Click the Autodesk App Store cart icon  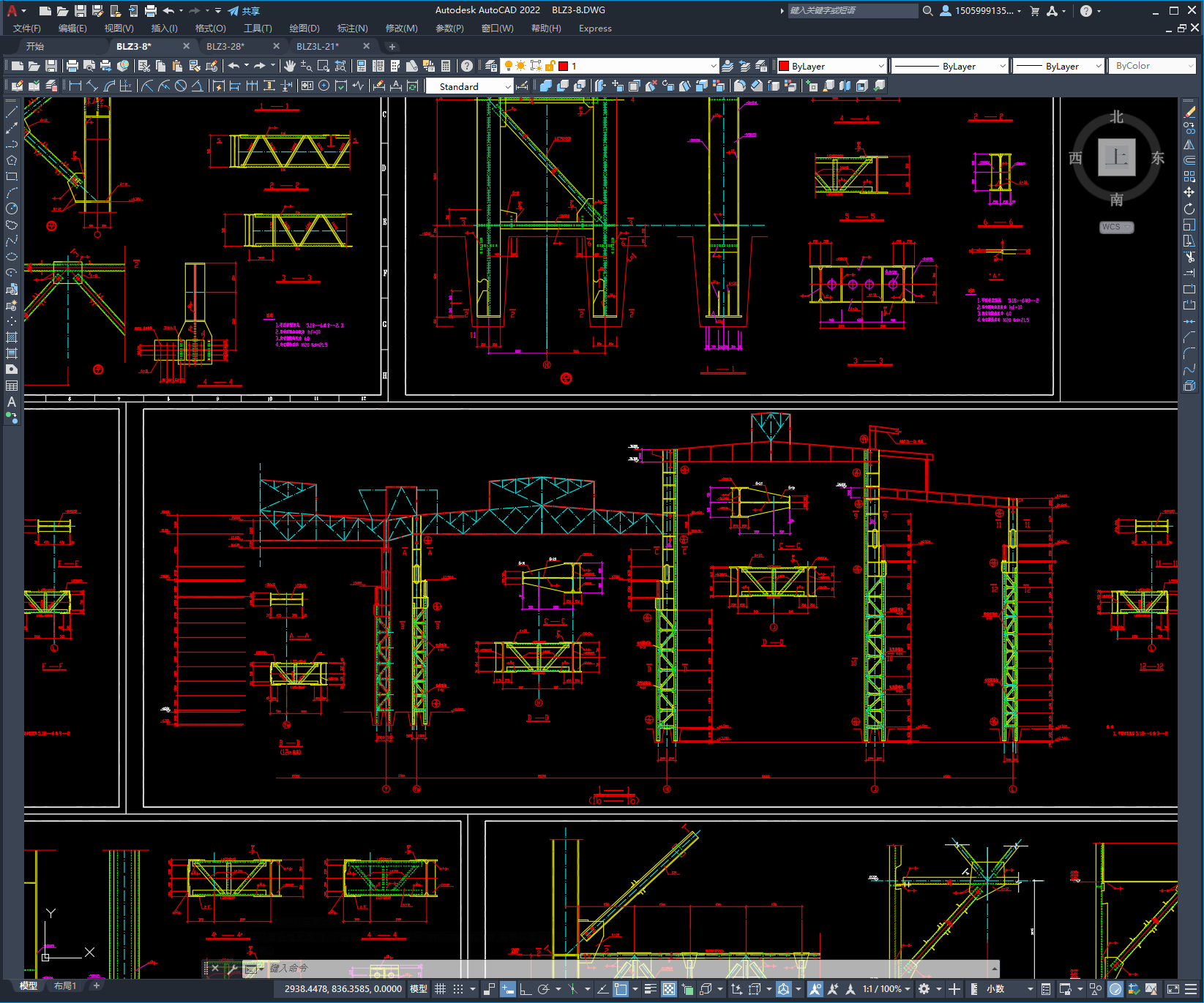click(1035, 11)
